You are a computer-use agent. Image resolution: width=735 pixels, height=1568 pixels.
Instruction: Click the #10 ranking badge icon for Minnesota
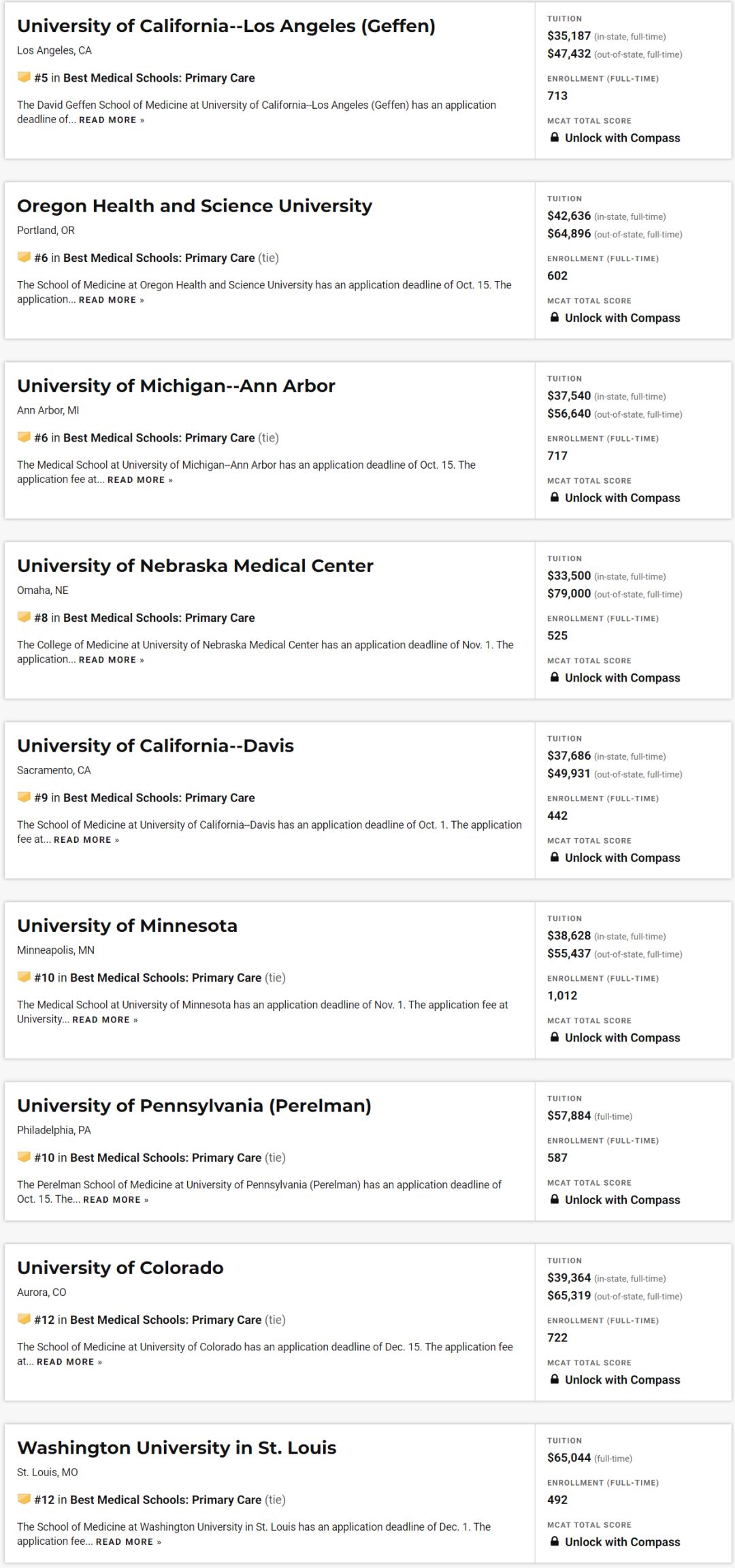pyautogui.click(x=24, y=977)
